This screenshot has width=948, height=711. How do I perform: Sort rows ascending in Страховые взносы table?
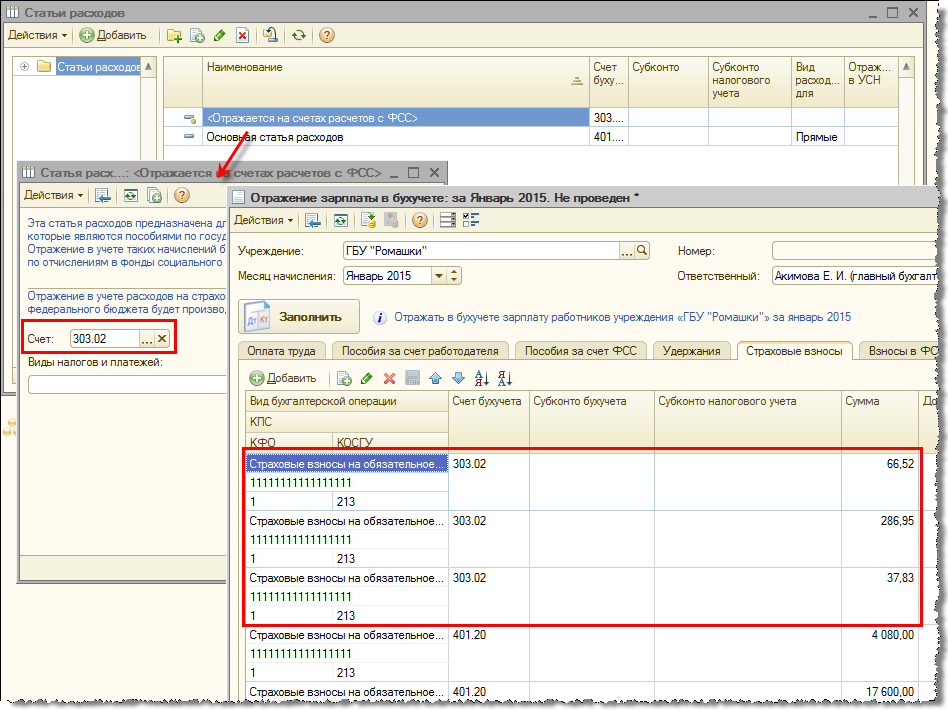[482, 378]
